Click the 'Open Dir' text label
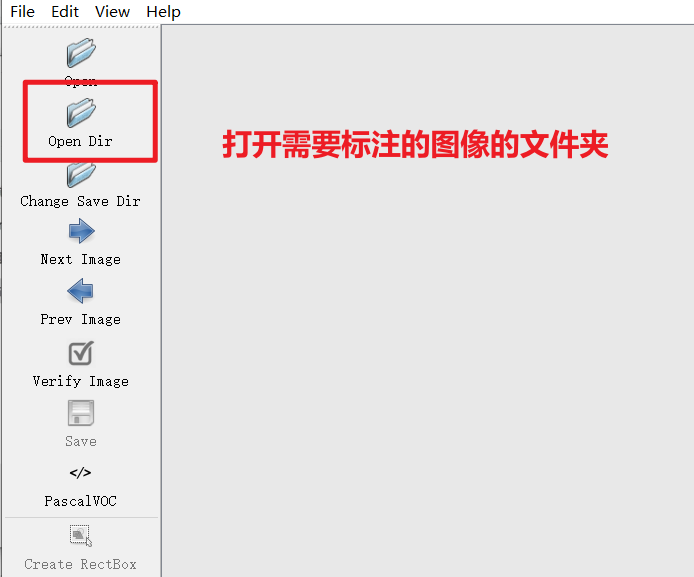694x577 pixels. point(80,141)
